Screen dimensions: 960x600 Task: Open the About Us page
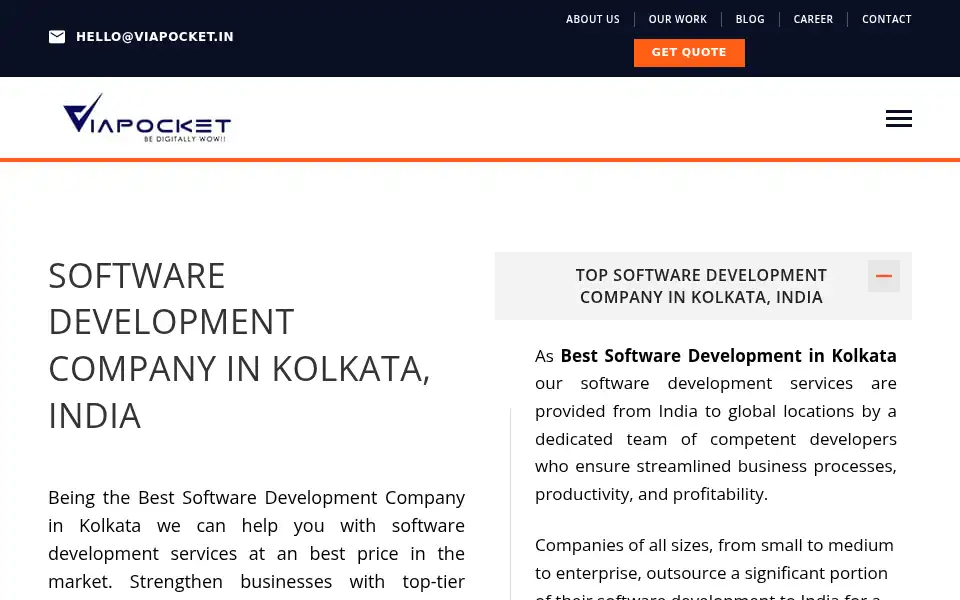(592, 20)
